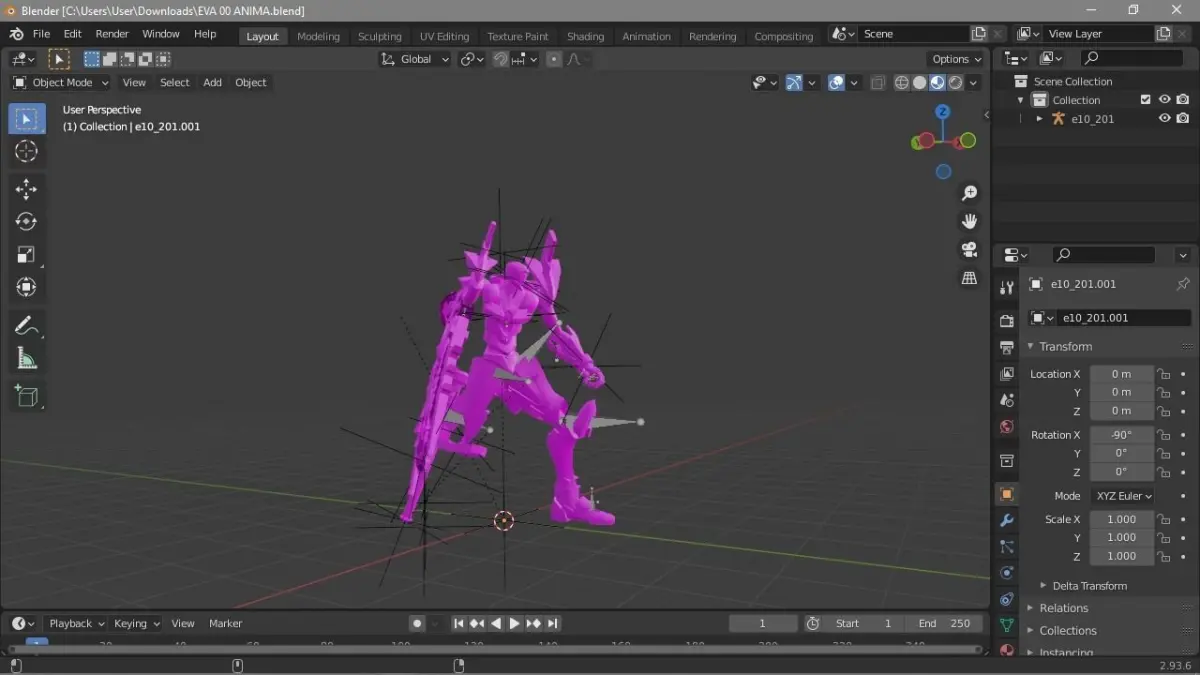Viewport: 1200px width, 675px height.
Task: Switch to solid viewport shading
Action: 919,83
